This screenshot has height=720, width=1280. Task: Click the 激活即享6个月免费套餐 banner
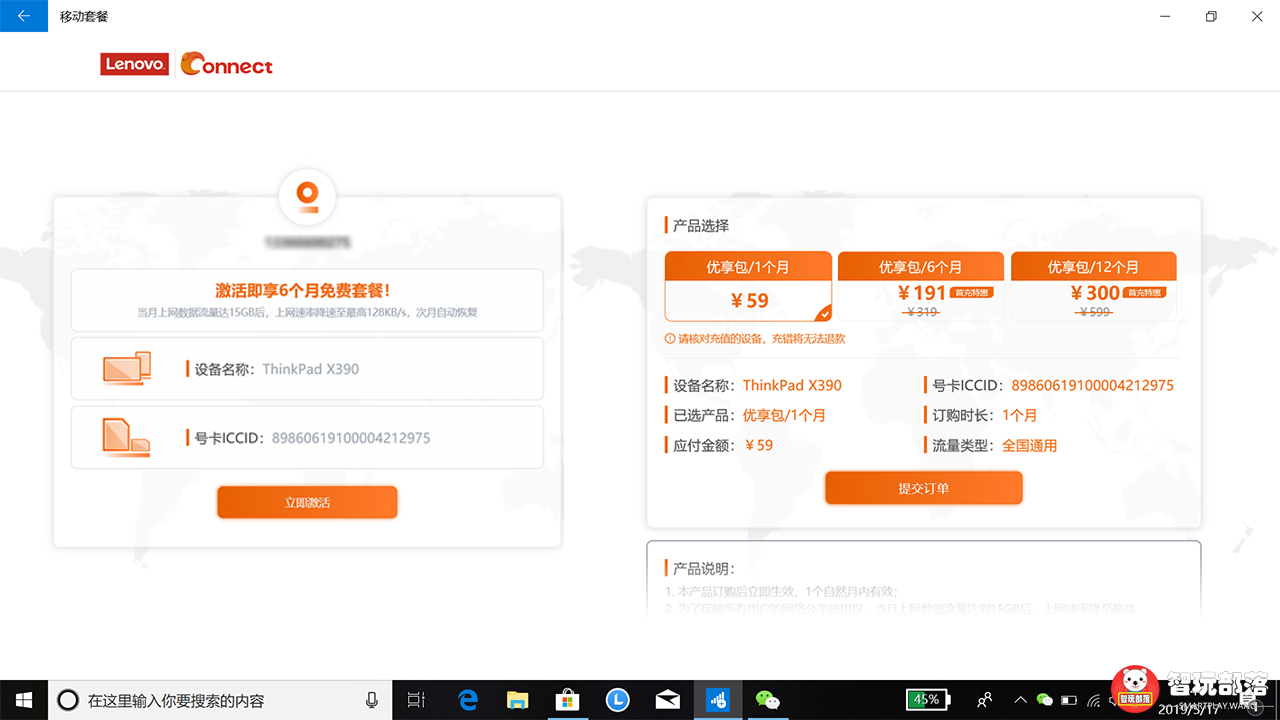click(307, 300)
